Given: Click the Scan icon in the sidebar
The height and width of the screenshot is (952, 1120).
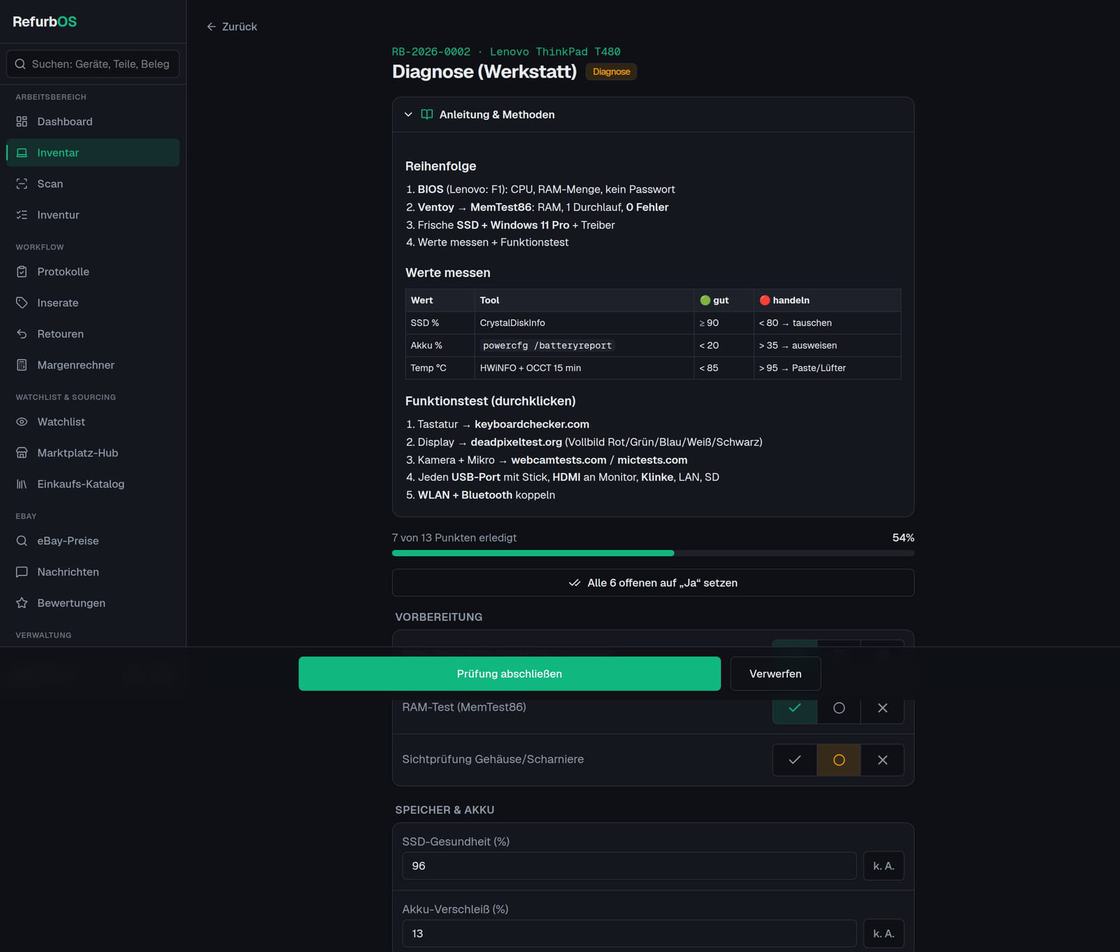Looking at the screenshot, I should click(x=21, y=184).
